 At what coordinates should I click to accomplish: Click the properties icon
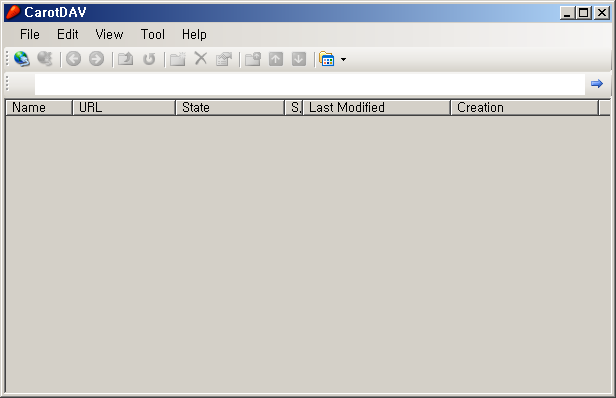224,59
